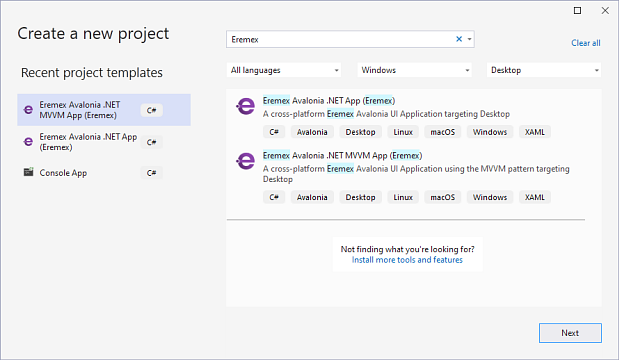Image resolution: width=619 pixels, height=360 pixels.
Task: Open the All languages filter dropdown
Action: click(284, 70)
